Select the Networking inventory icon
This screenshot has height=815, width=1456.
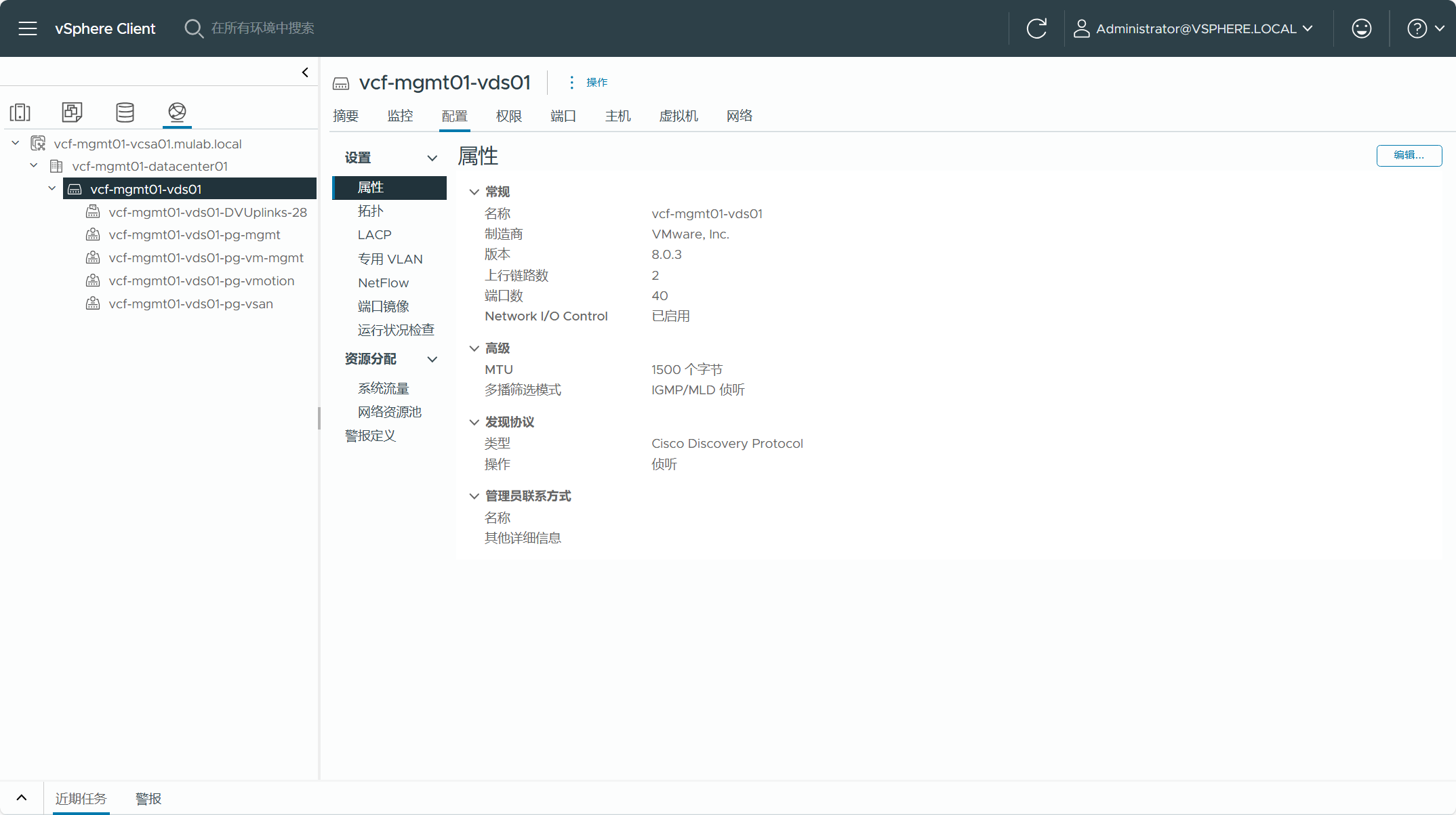click(x=177, y=112)
